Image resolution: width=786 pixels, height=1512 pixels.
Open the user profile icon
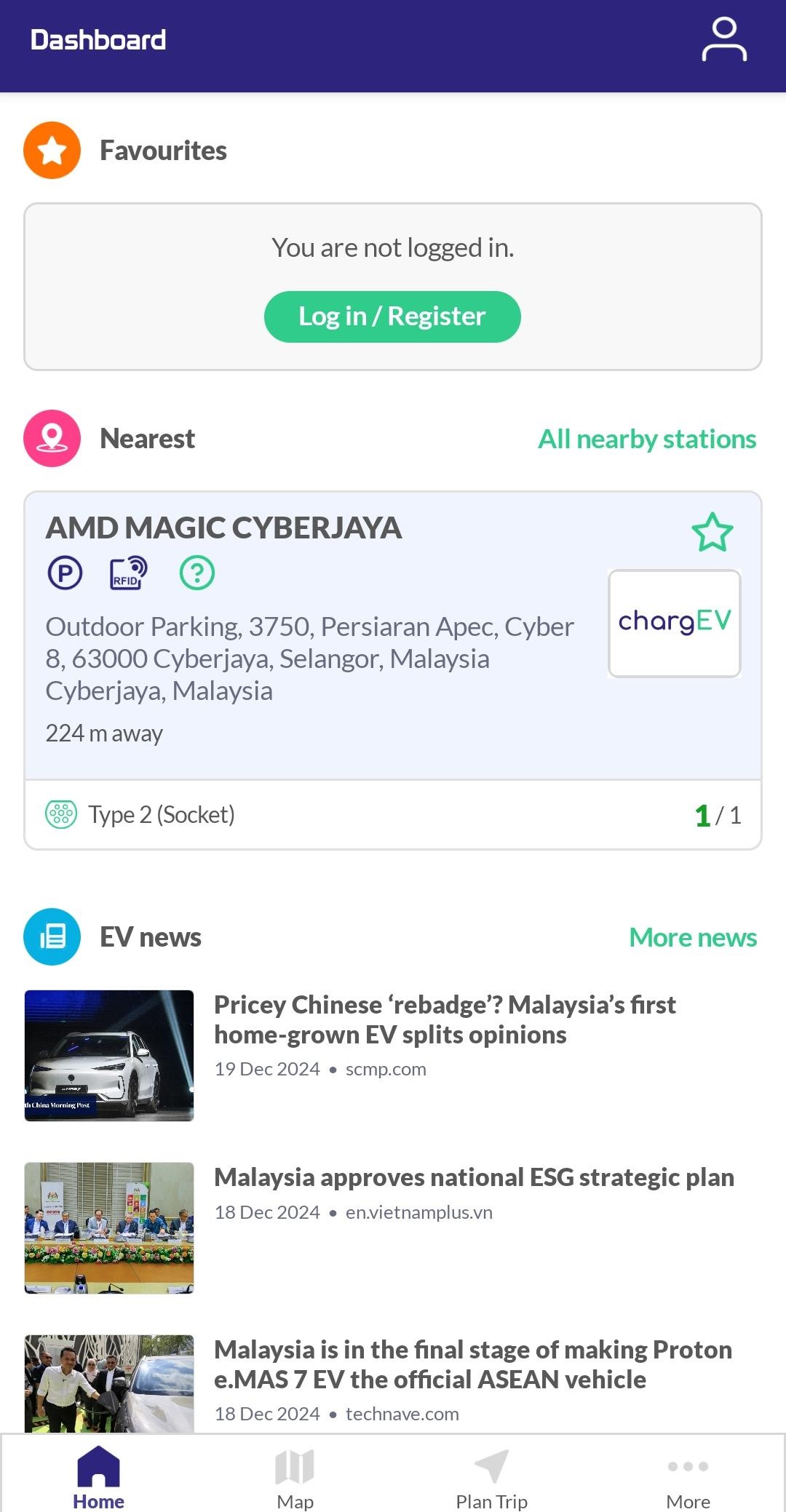[x=724, y=40]
